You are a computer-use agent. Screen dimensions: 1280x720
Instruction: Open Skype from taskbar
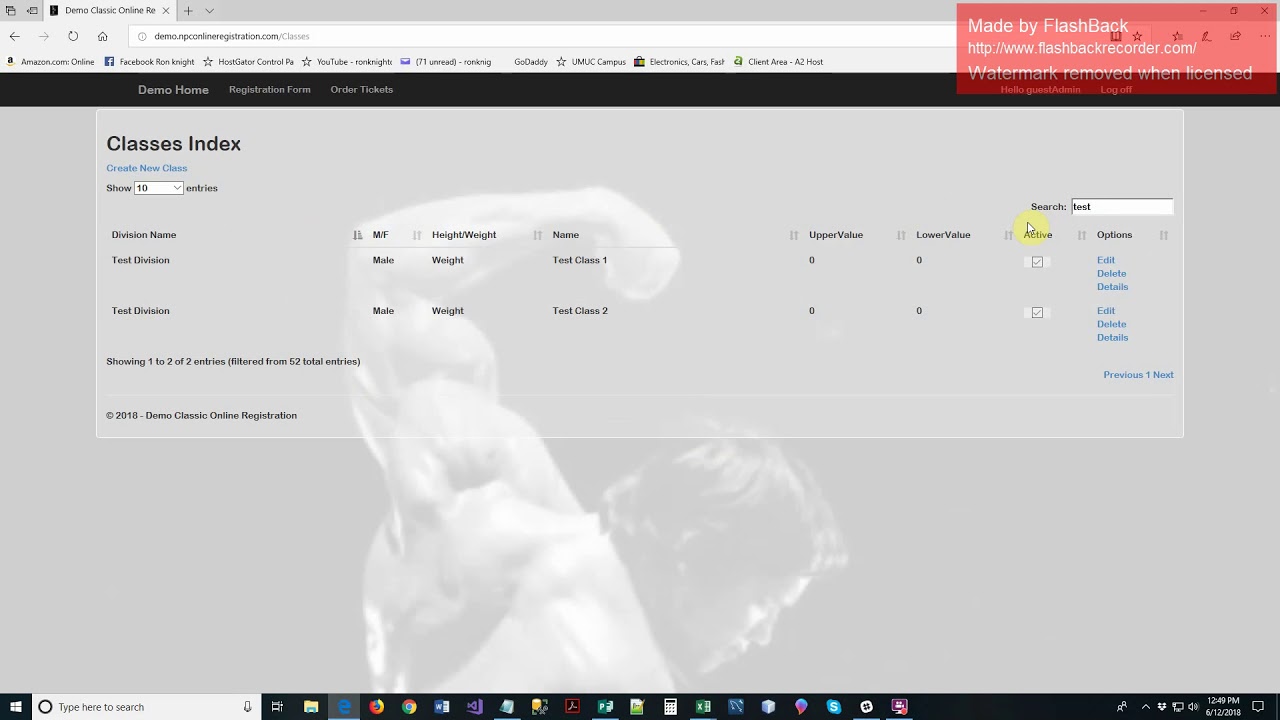tap(834, 707)
